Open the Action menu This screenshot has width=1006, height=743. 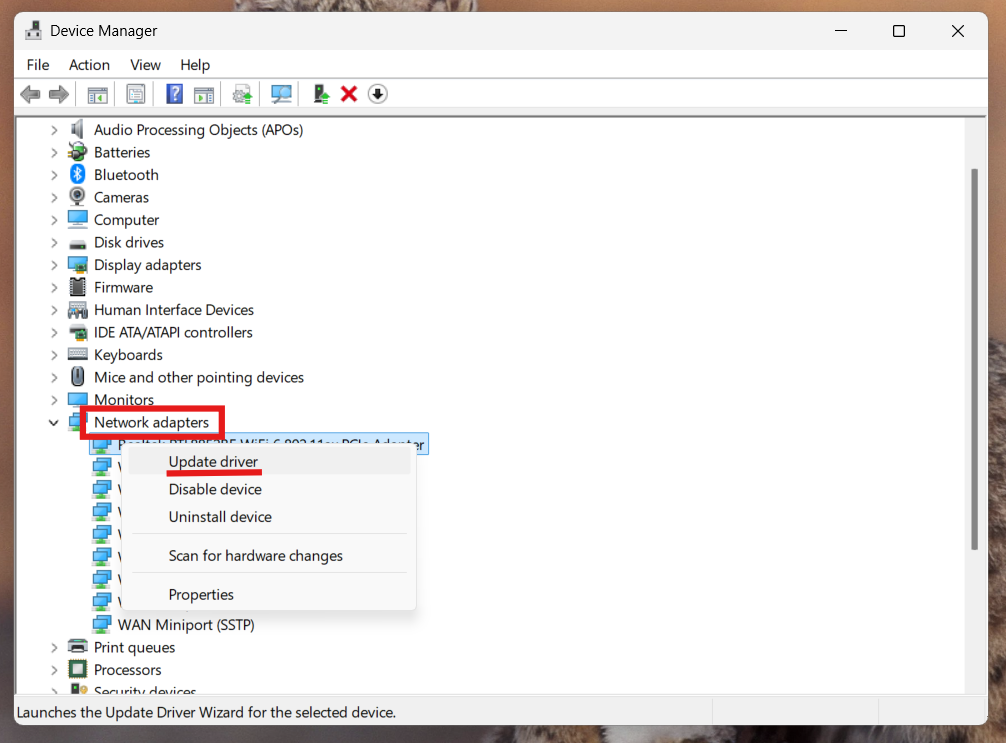(89, 64)
